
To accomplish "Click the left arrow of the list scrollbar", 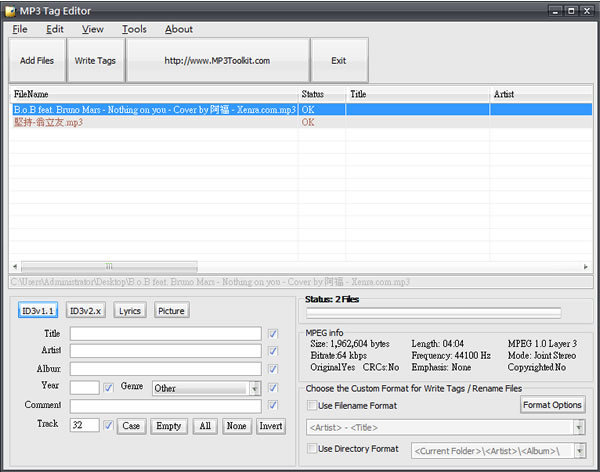I will (x=15, y=266).
